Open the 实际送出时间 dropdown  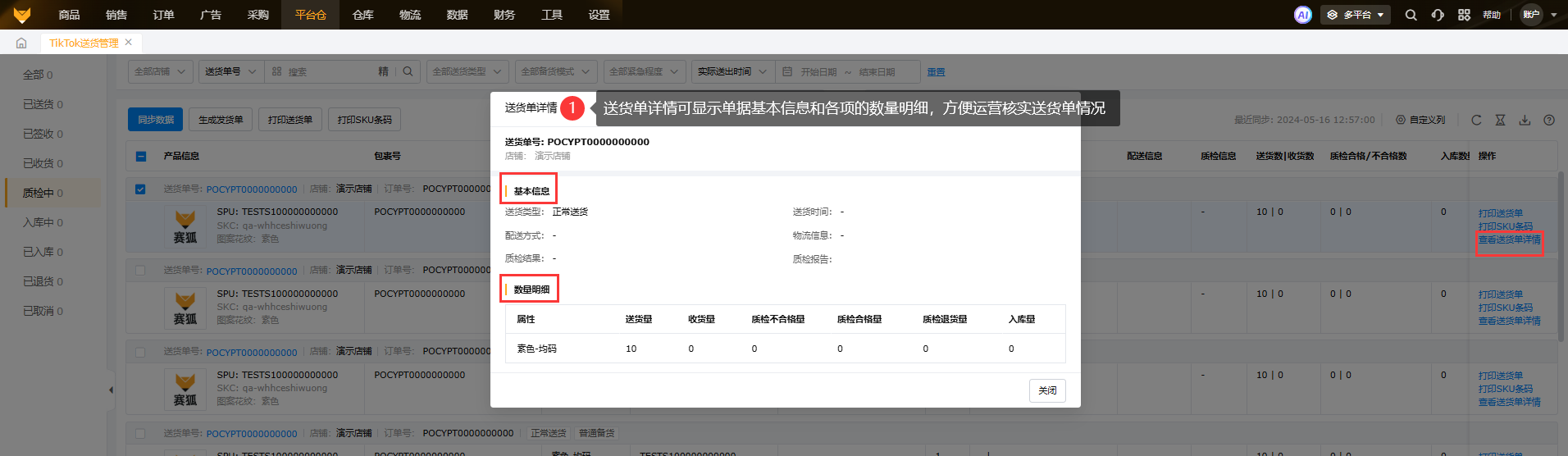point(732,72)
